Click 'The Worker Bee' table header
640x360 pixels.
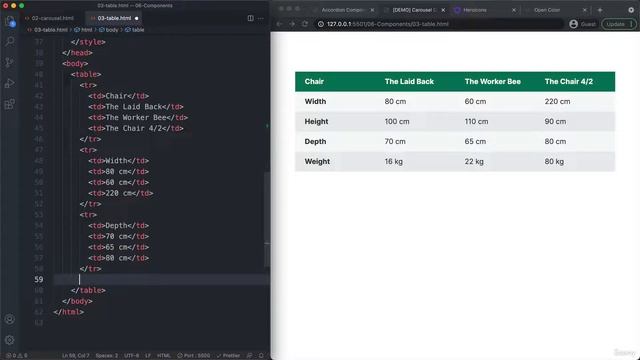pyautogui.click(x=493, y=82)
